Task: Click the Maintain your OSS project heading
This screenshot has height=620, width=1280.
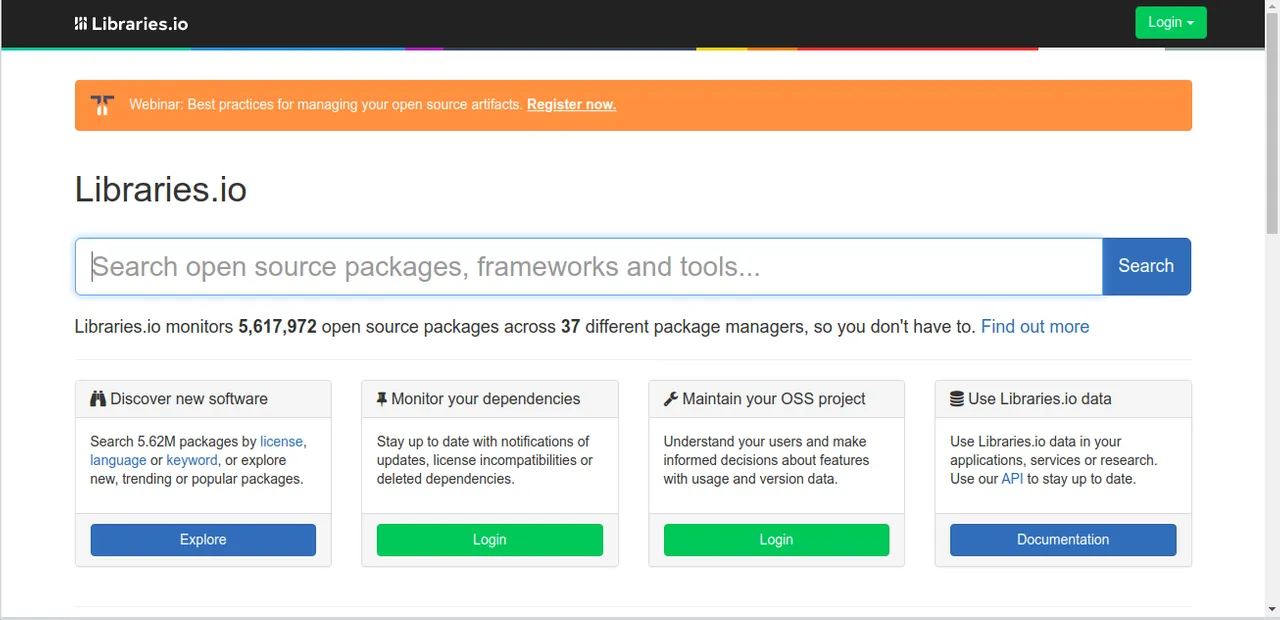Action: 774,399
